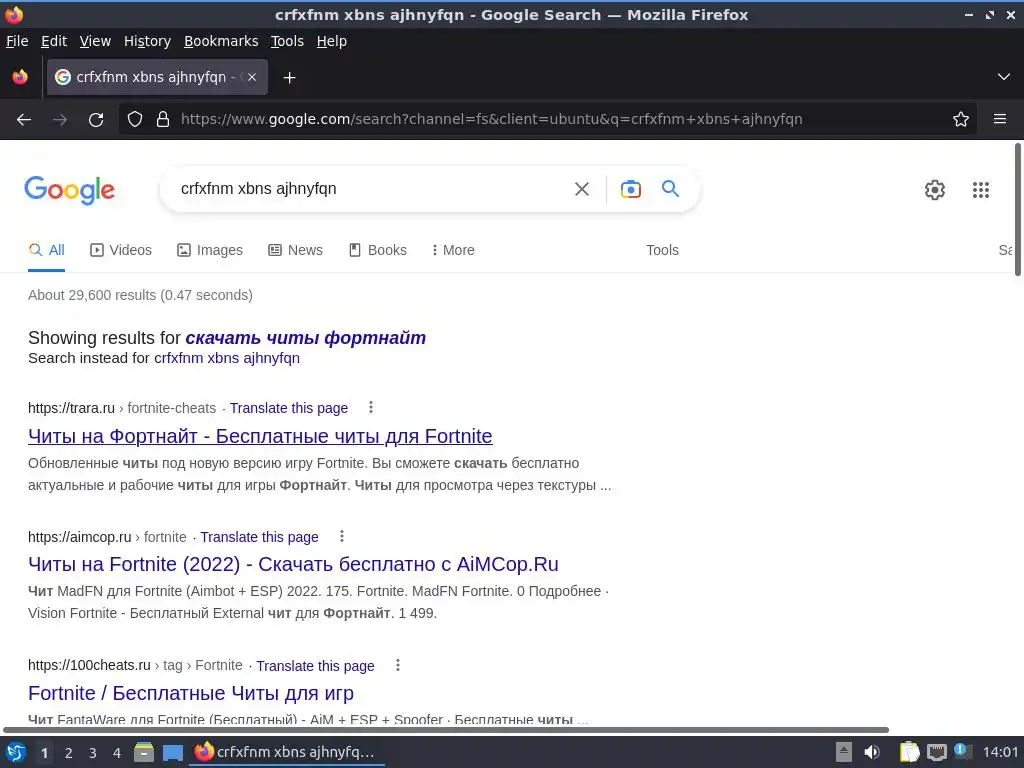
Task: Translate the aimcop.ru result page
Action: click(x=259, y=537)
